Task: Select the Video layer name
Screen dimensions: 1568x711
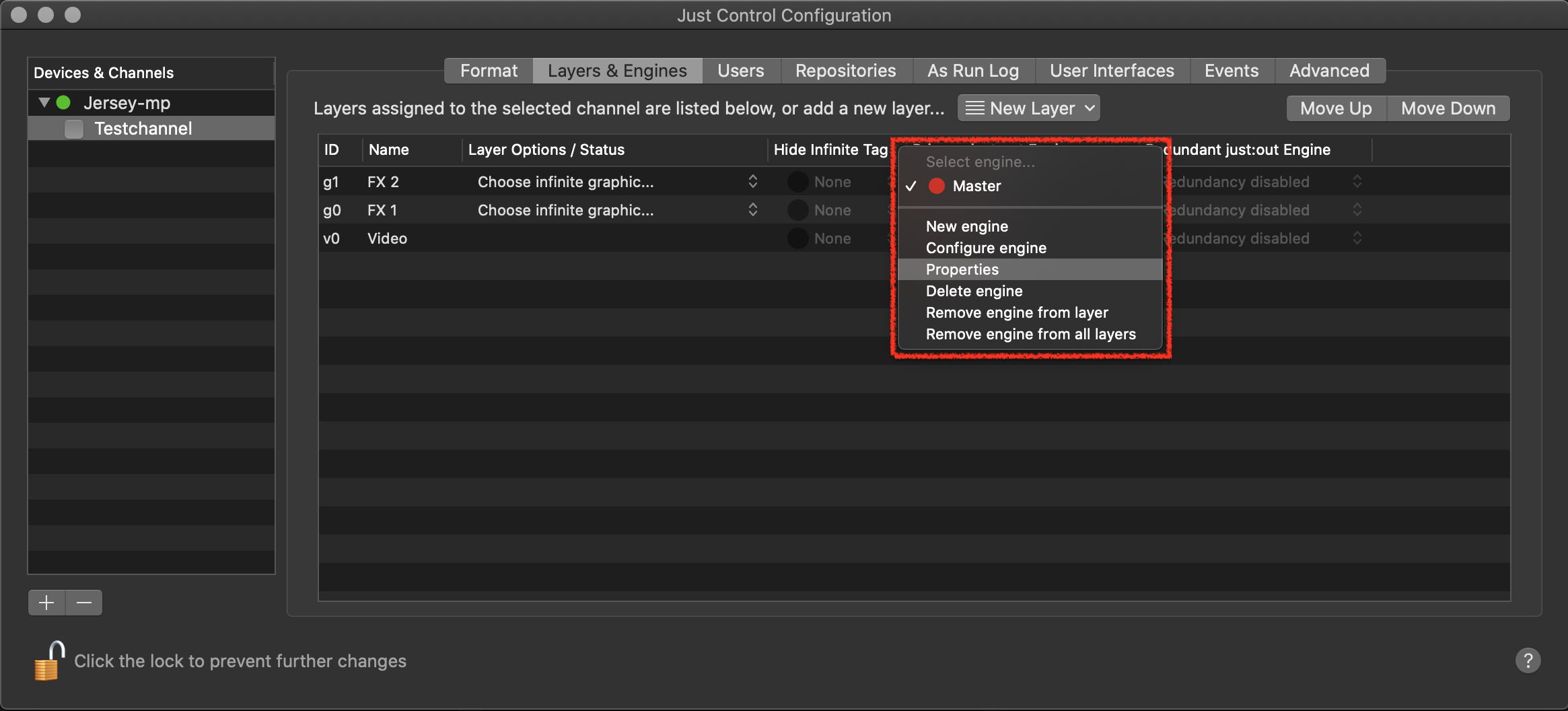Action: point(387,238)
